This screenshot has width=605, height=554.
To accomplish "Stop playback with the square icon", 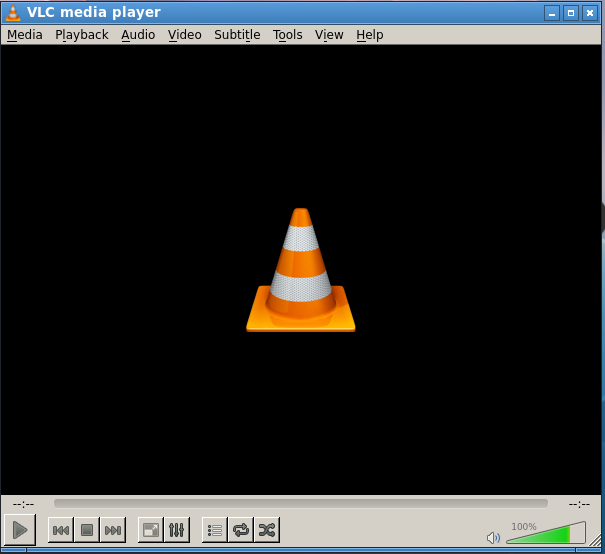I will coord(87,530).
